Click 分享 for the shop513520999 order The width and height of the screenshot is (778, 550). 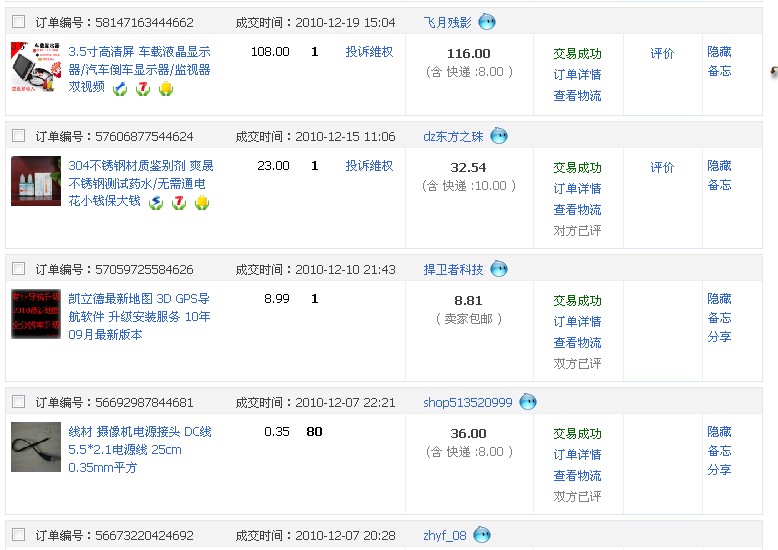coord(719,470)
